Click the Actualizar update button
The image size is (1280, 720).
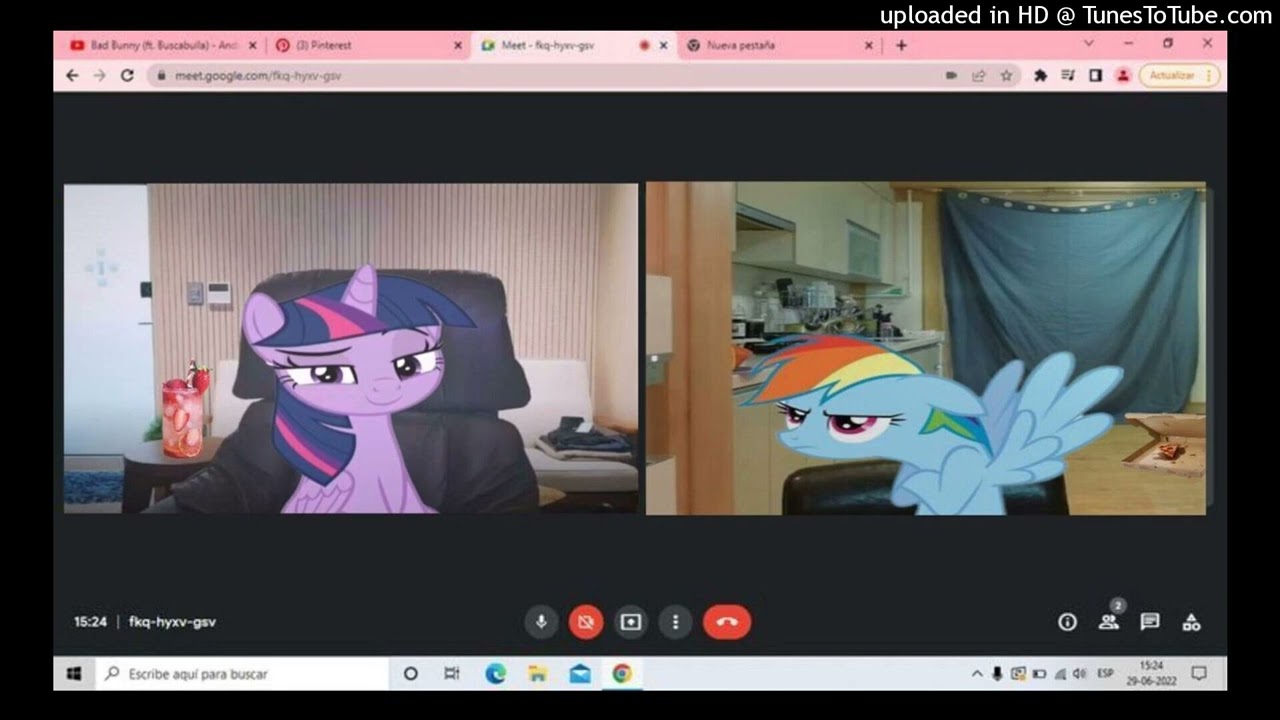click(1179, 75)
